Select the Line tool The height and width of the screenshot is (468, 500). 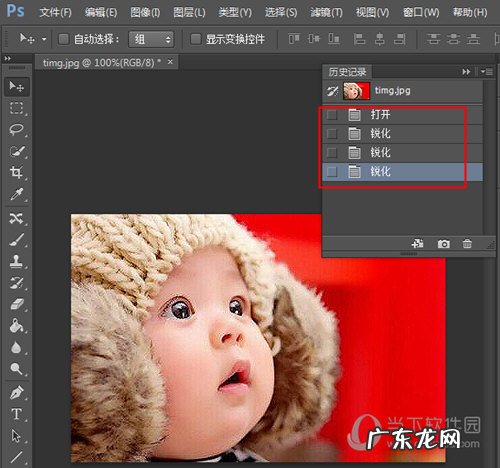[x=17, y=457]
